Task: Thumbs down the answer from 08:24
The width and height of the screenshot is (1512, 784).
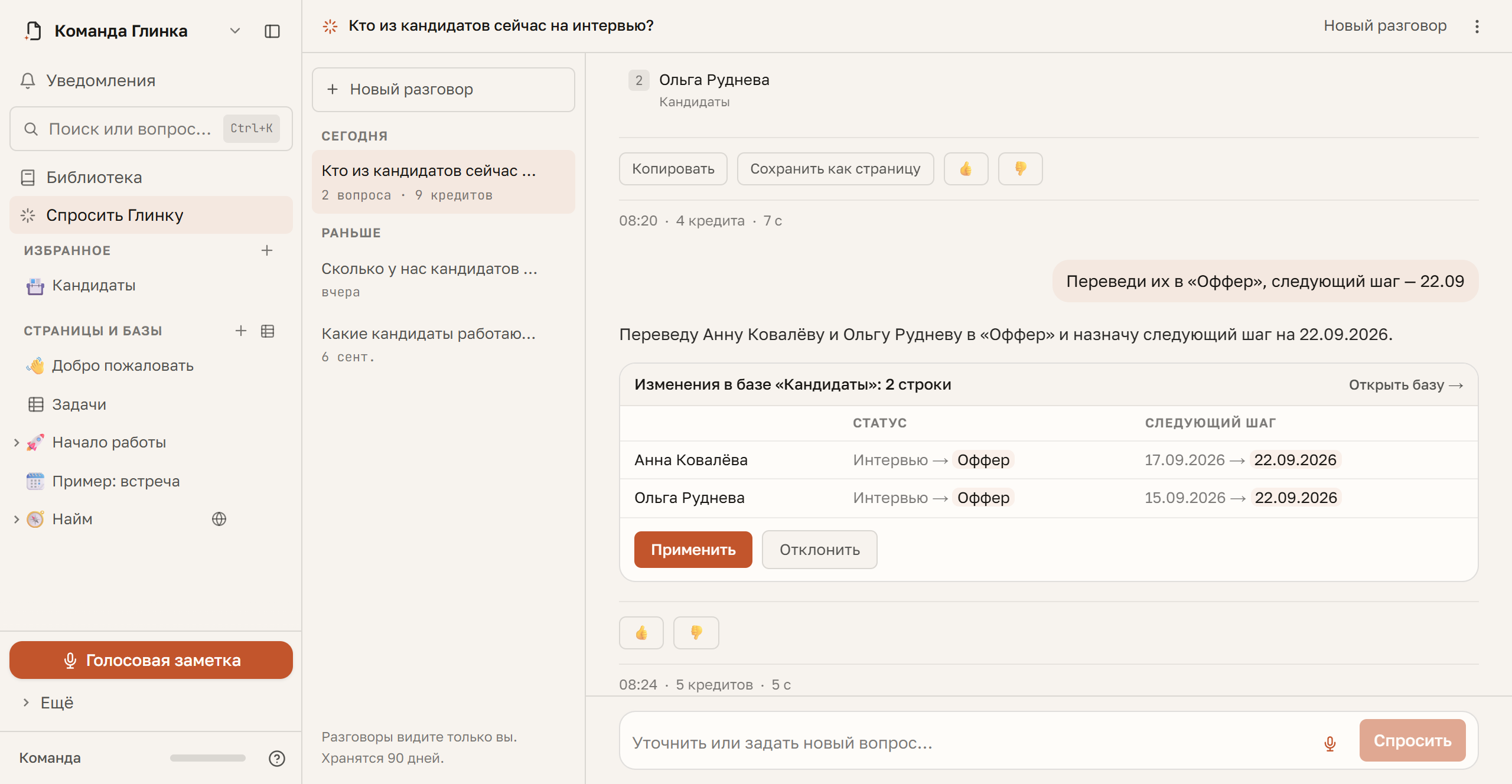Action: pos(696,633)
